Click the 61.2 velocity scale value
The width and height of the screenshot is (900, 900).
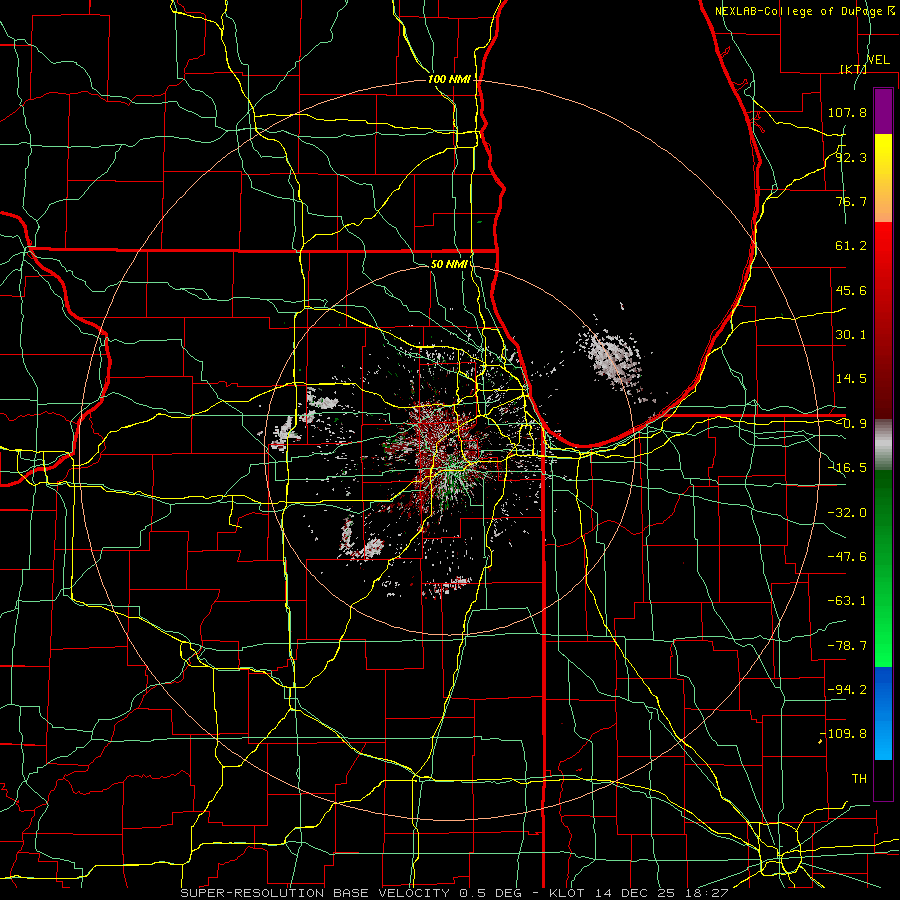point(851,246)
